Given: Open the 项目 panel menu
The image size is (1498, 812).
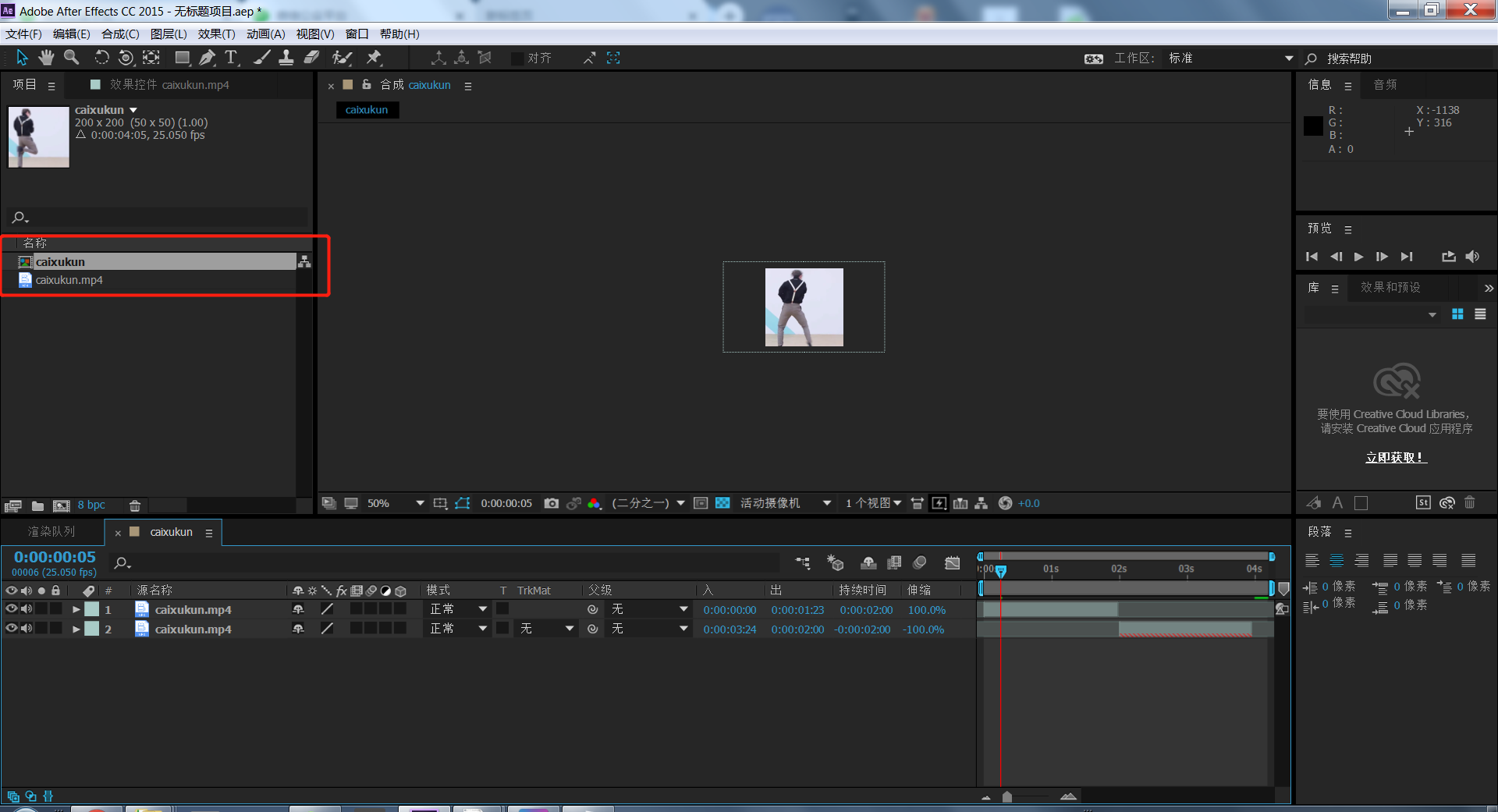Looking at the screenshot, I should (x=51, y=86).
